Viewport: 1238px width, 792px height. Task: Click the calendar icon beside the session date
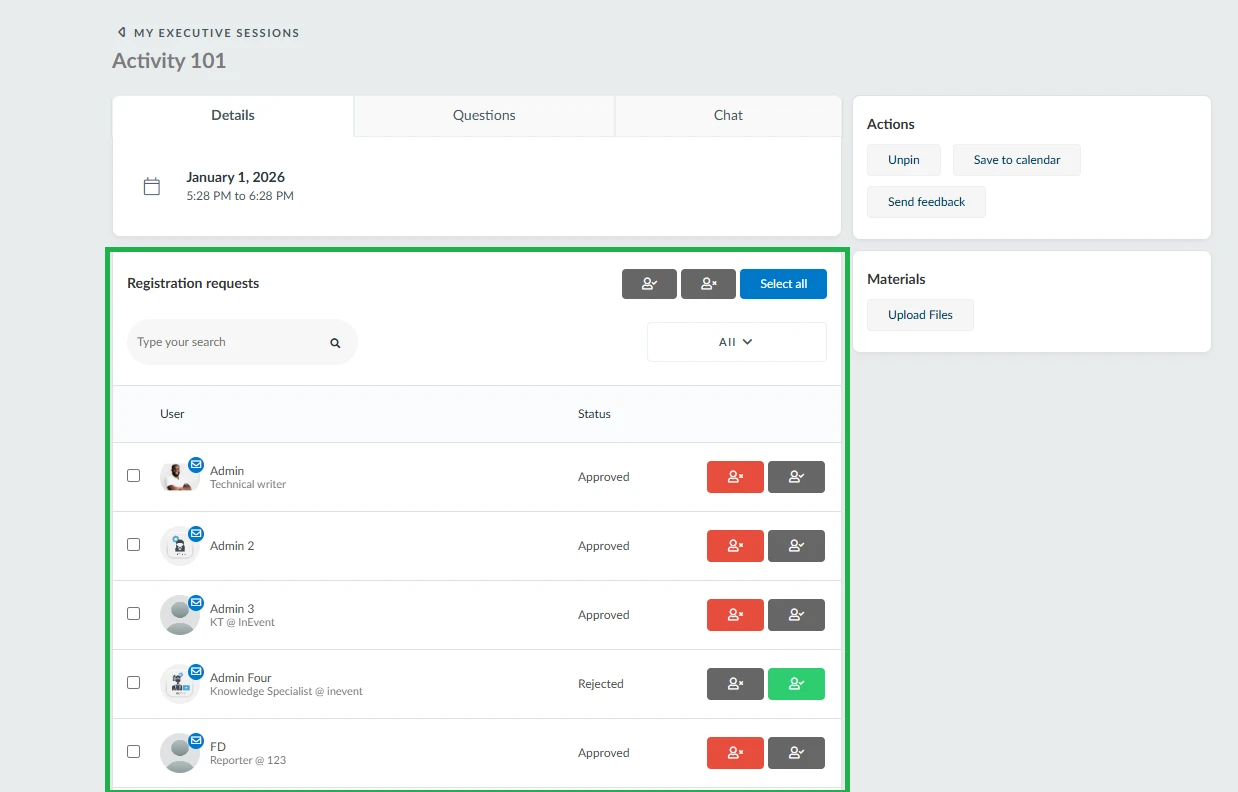(152, 186)
